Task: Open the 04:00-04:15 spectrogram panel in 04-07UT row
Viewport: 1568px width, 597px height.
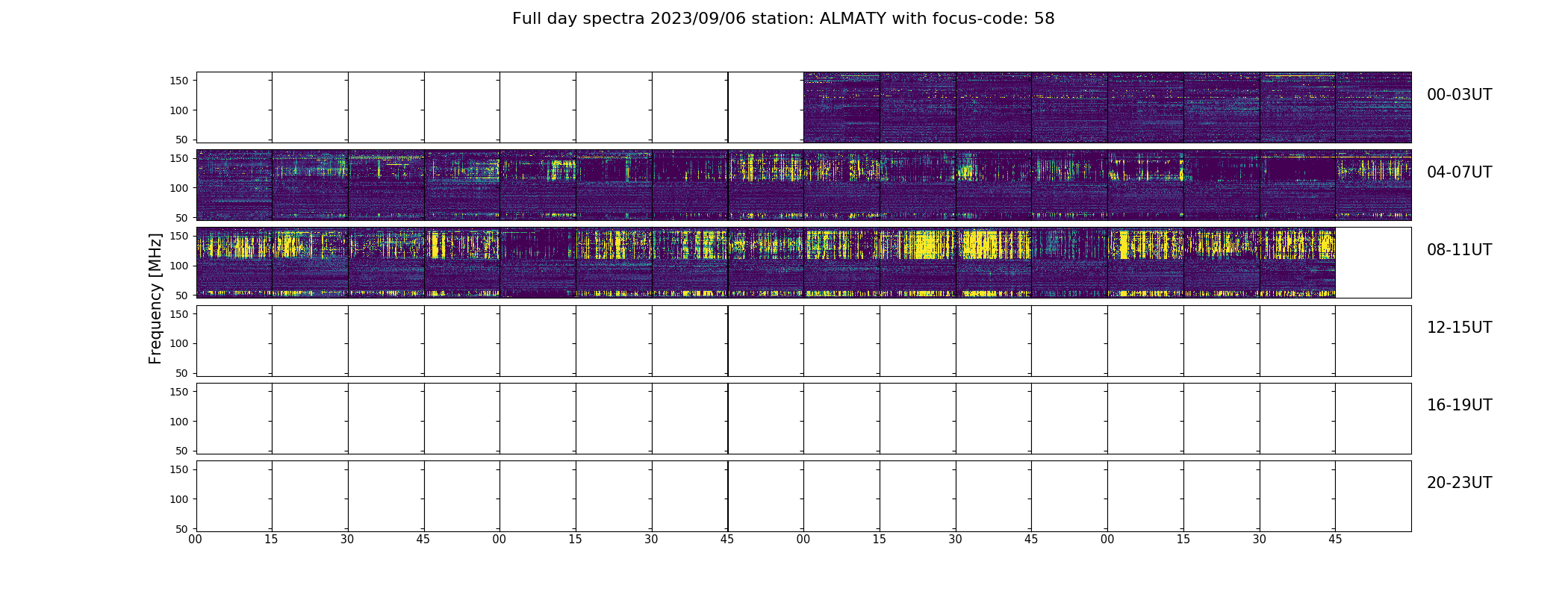Action: tap(234, 185)
